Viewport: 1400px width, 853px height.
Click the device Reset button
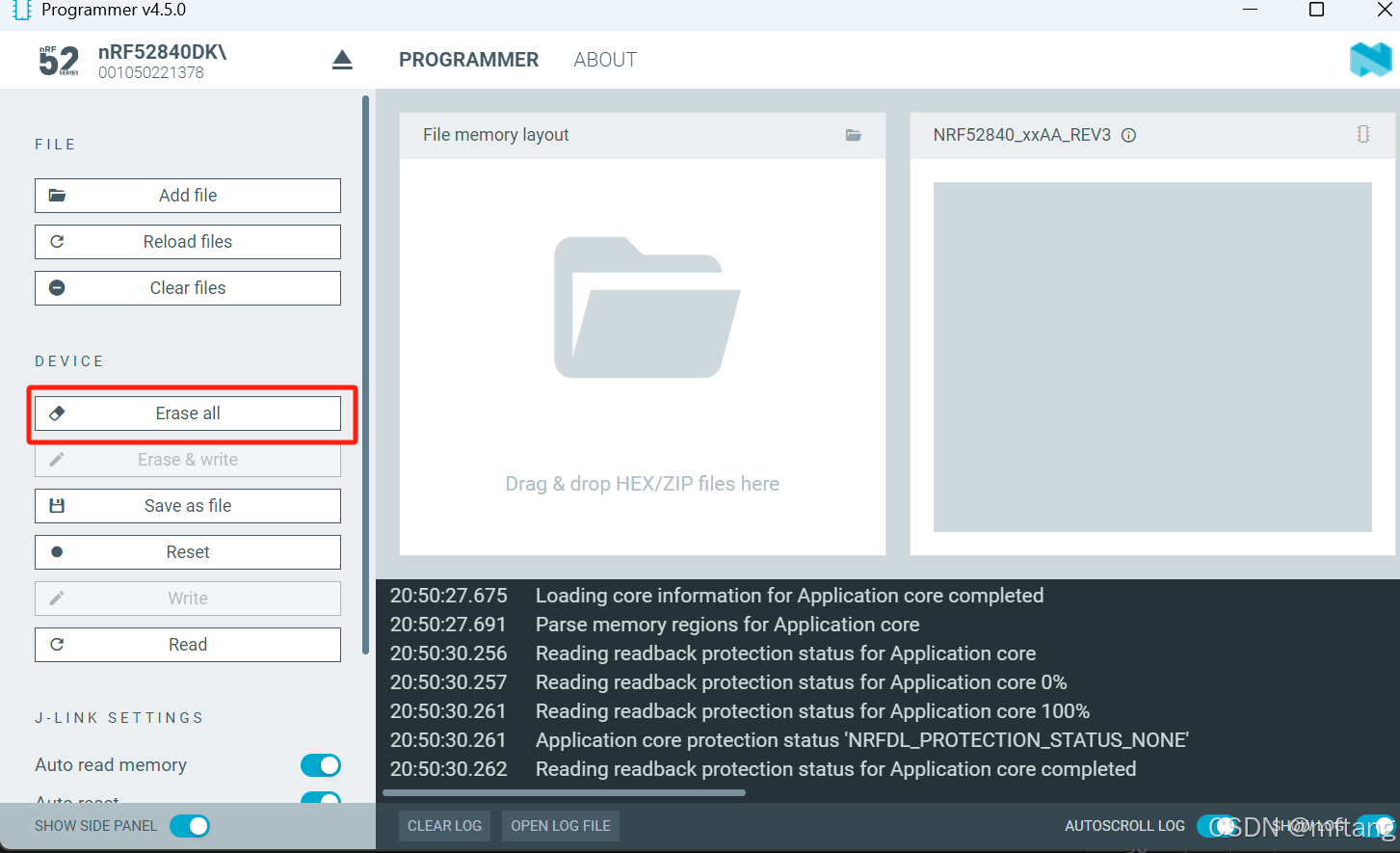pyautogui.click(x=188, y=552)
